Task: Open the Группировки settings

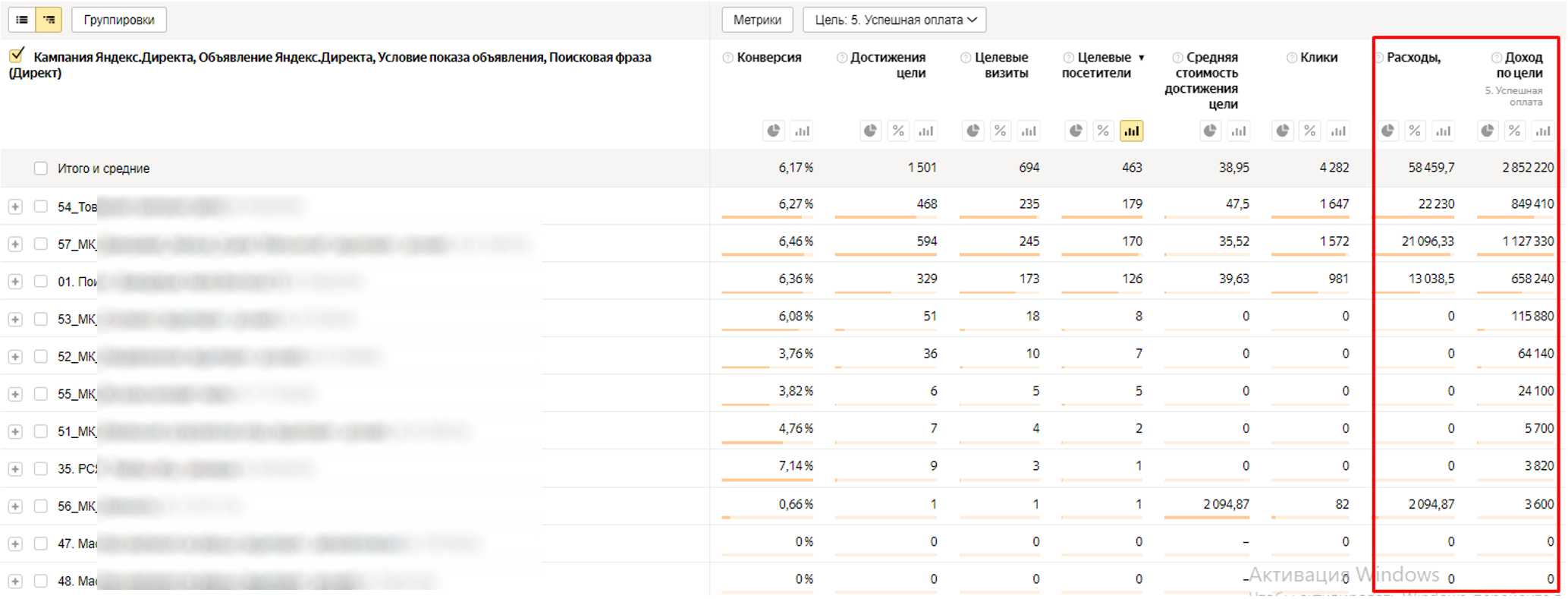Action: [x=119, y=20]
